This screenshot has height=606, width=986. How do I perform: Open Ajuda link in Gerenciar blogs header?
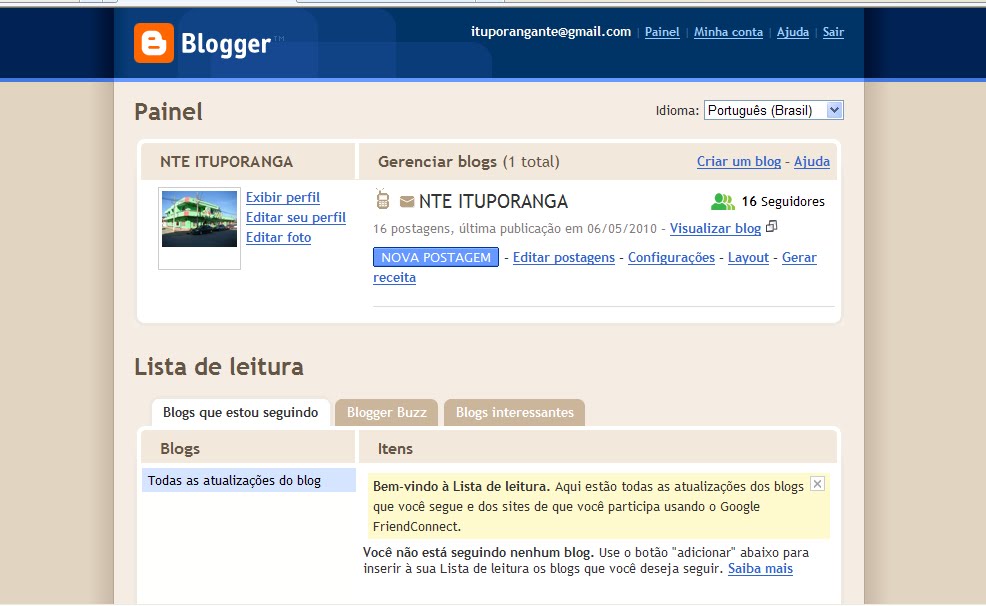(x=811, y=162)
